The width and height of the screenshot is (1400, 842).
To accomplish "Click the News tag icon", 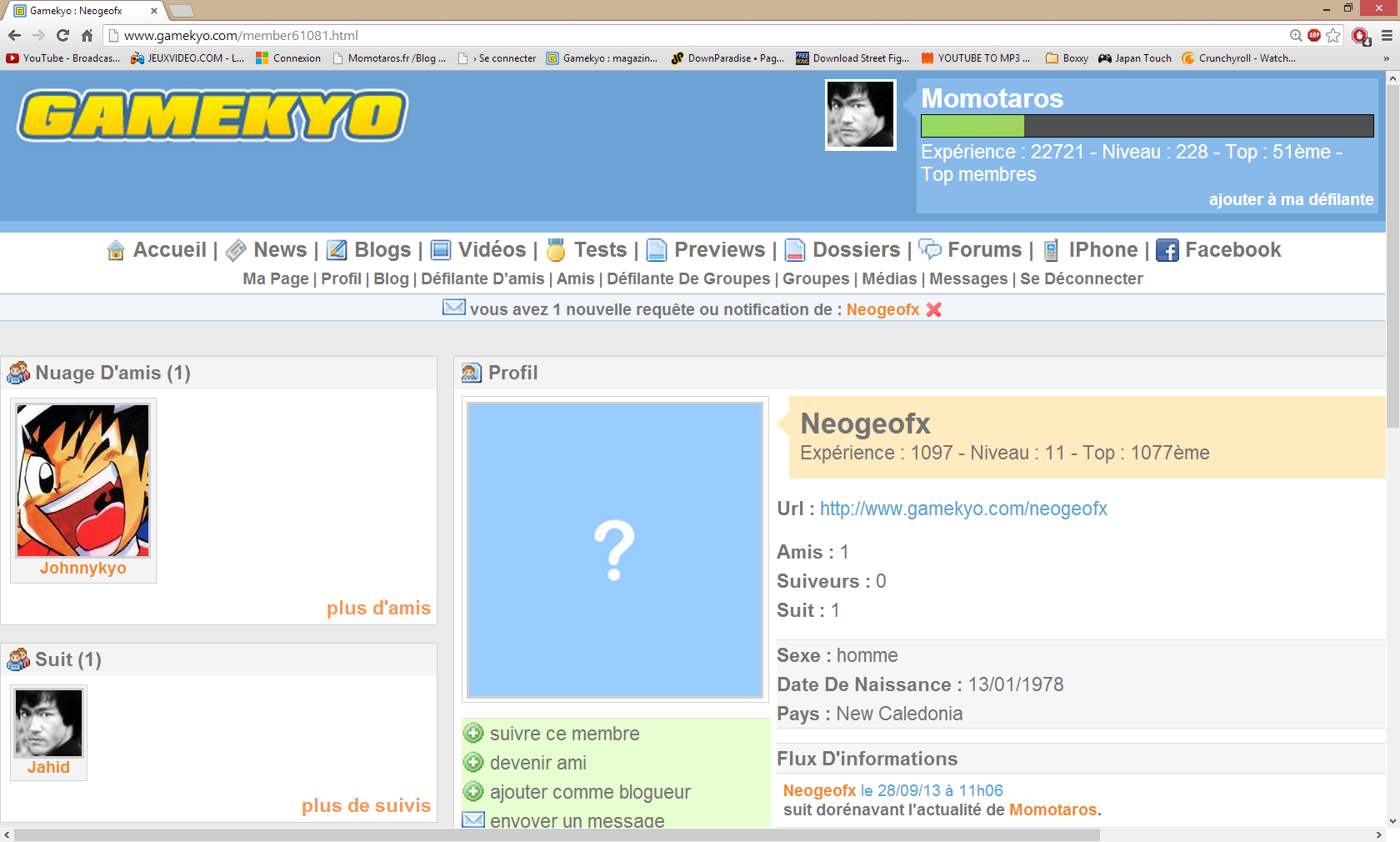I will click(236, 250).
